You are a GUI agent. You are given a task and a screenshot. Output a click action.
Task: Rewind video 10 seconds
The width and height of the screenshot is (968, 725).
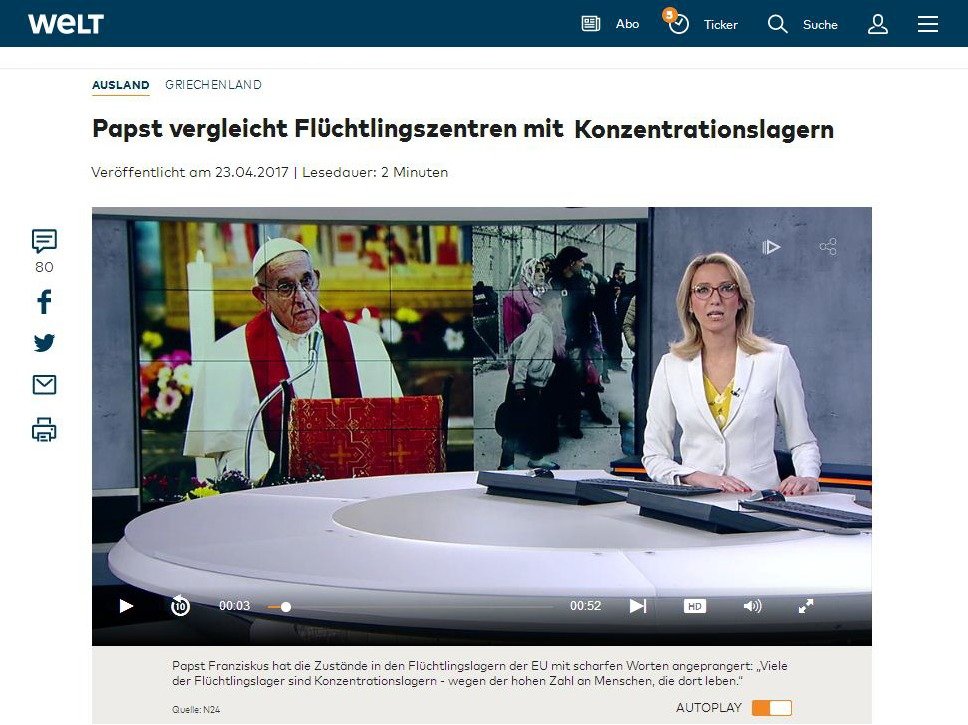click(x=180, y=606)
